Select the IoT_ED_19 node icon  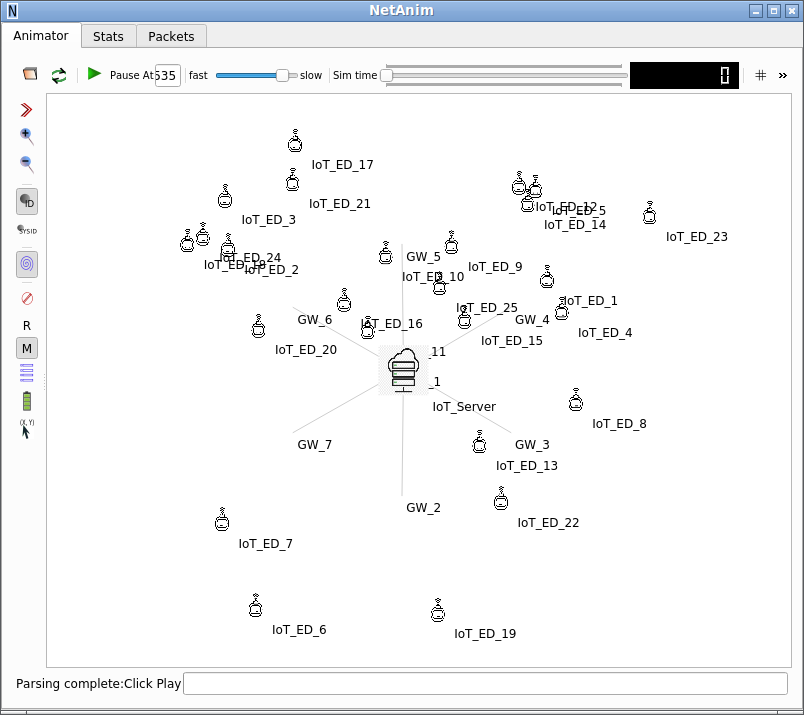[x=438, y=610]
